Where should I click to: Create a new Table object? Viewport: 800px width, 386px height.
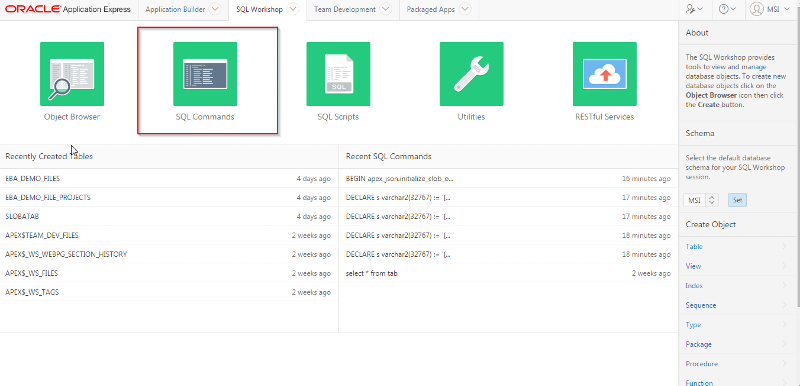pyautogui.click(x=694, y=246)
